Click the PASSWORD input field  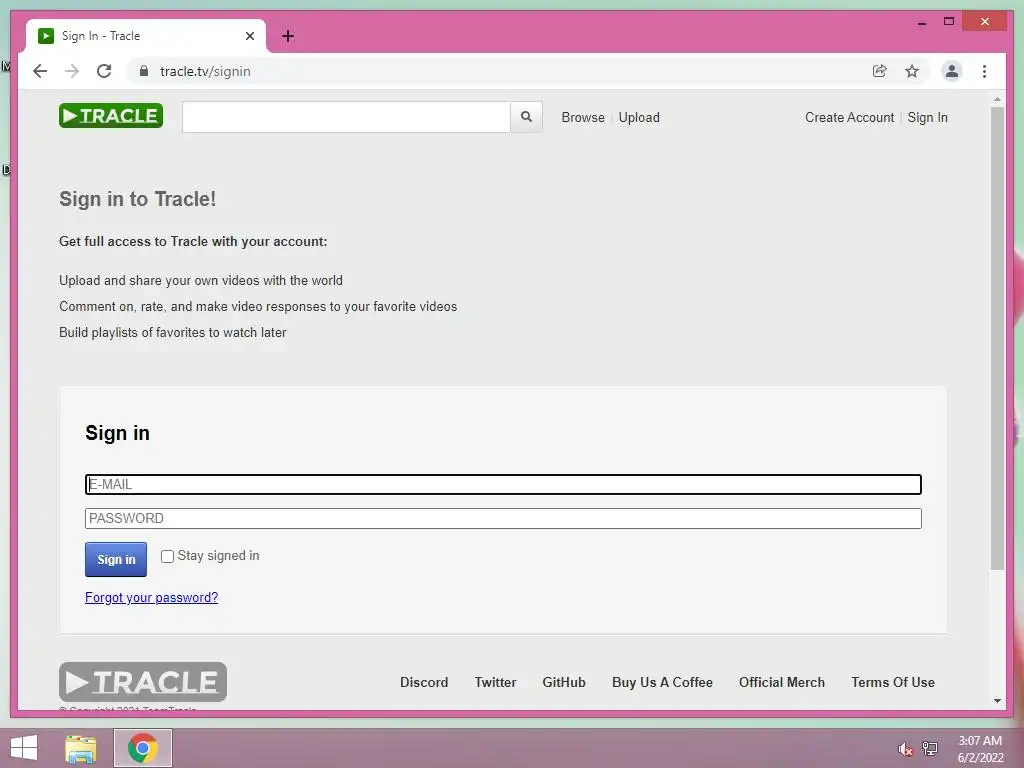[x=503, y=519]
